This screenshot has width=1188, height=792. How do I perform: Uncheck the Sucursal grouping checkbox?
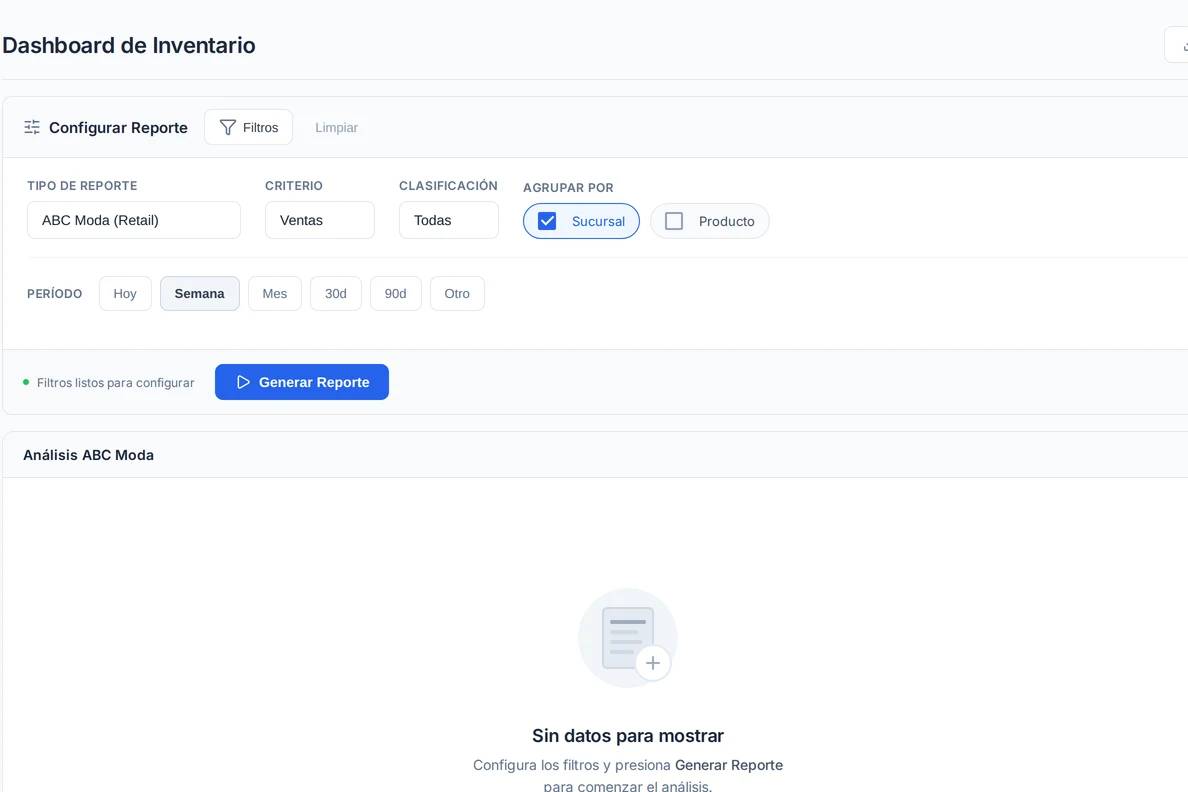pos(547,221)
